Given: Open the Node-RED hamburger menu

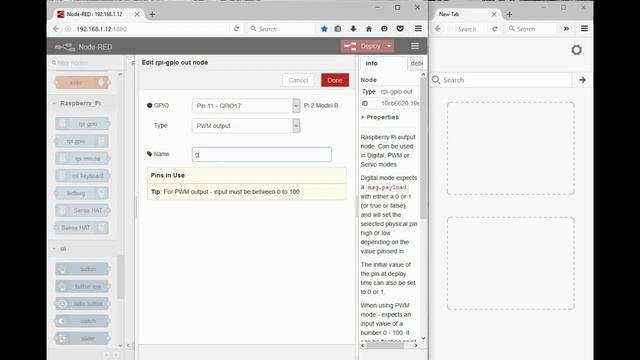Looking at the screenshot, I should click(x=415, y=46).
